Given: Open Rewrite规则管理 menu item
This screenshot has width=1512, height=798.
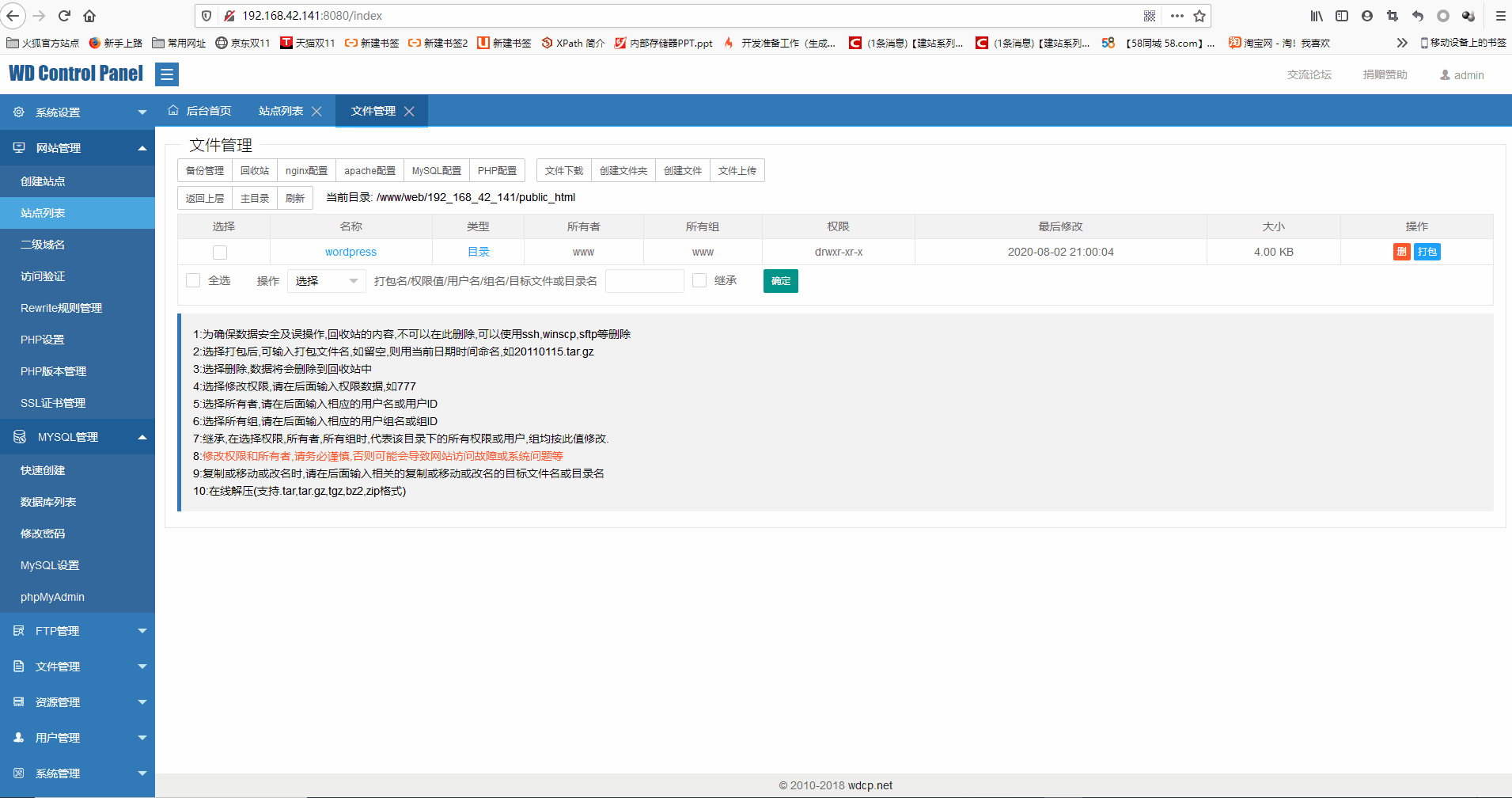Looking at the screenshot, I should click(x=78, y=308).
